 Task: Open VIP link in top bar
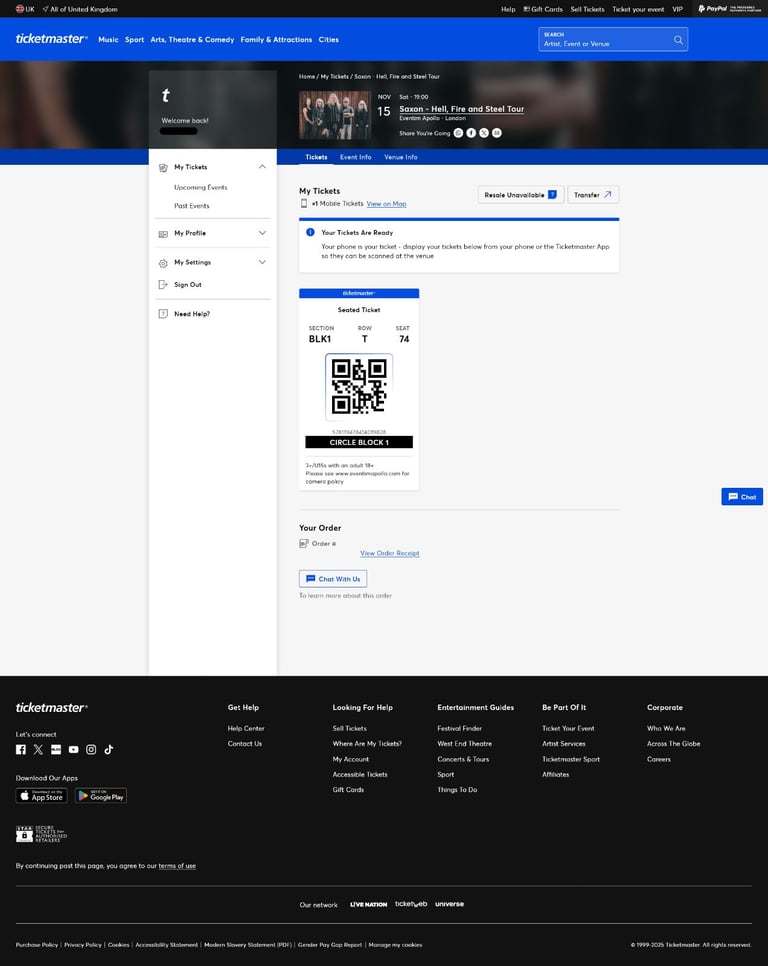pos(677,9)
